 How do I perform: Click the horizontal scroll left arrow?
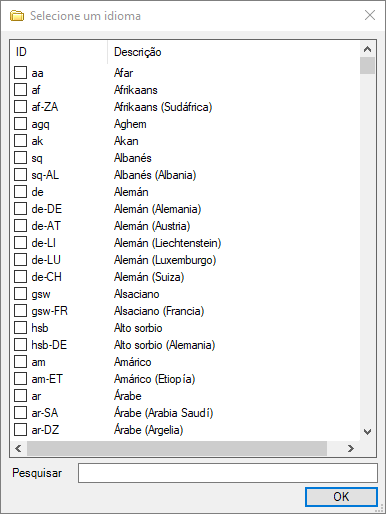(x=19, y=449)
